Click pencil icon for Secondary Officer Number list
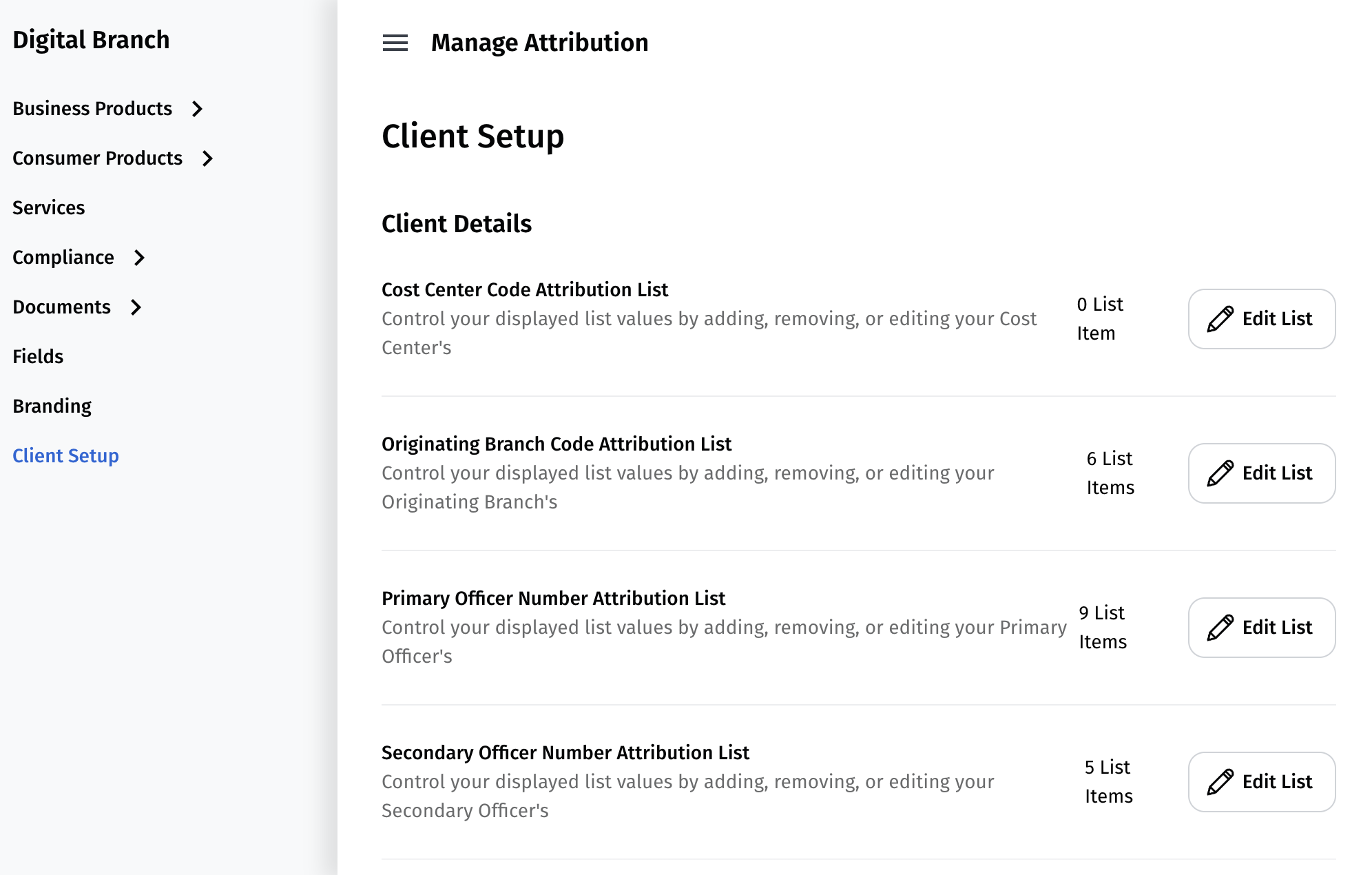 [x=1220, y=782]
